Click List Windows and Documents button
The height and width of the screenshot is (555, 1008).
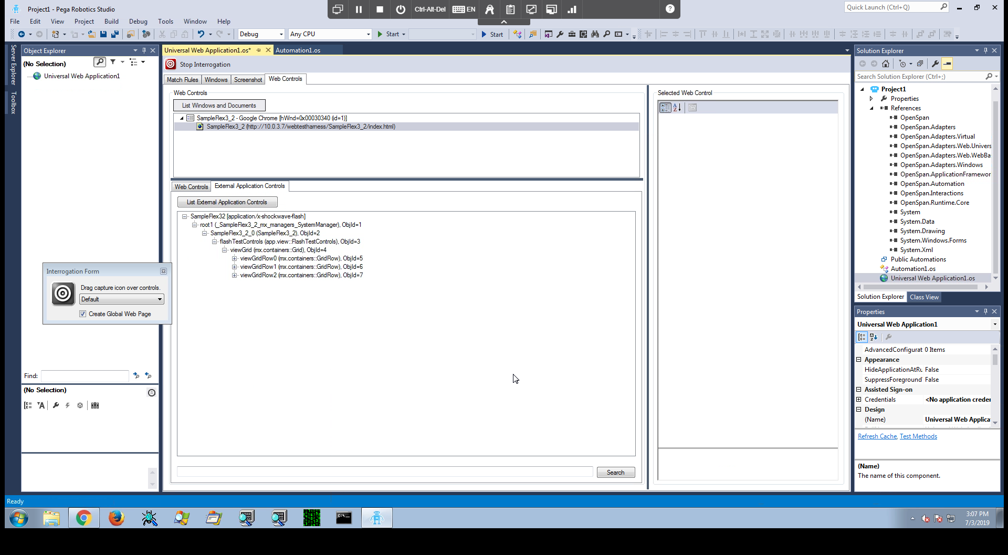point(219,105)
